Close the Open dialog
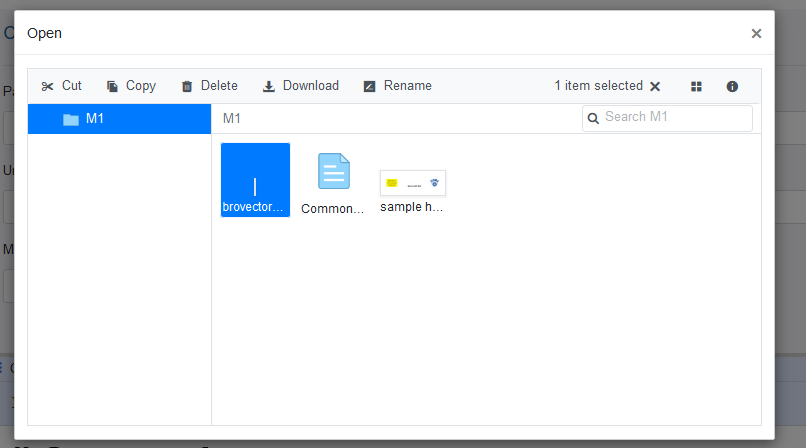 pos(756,34)
